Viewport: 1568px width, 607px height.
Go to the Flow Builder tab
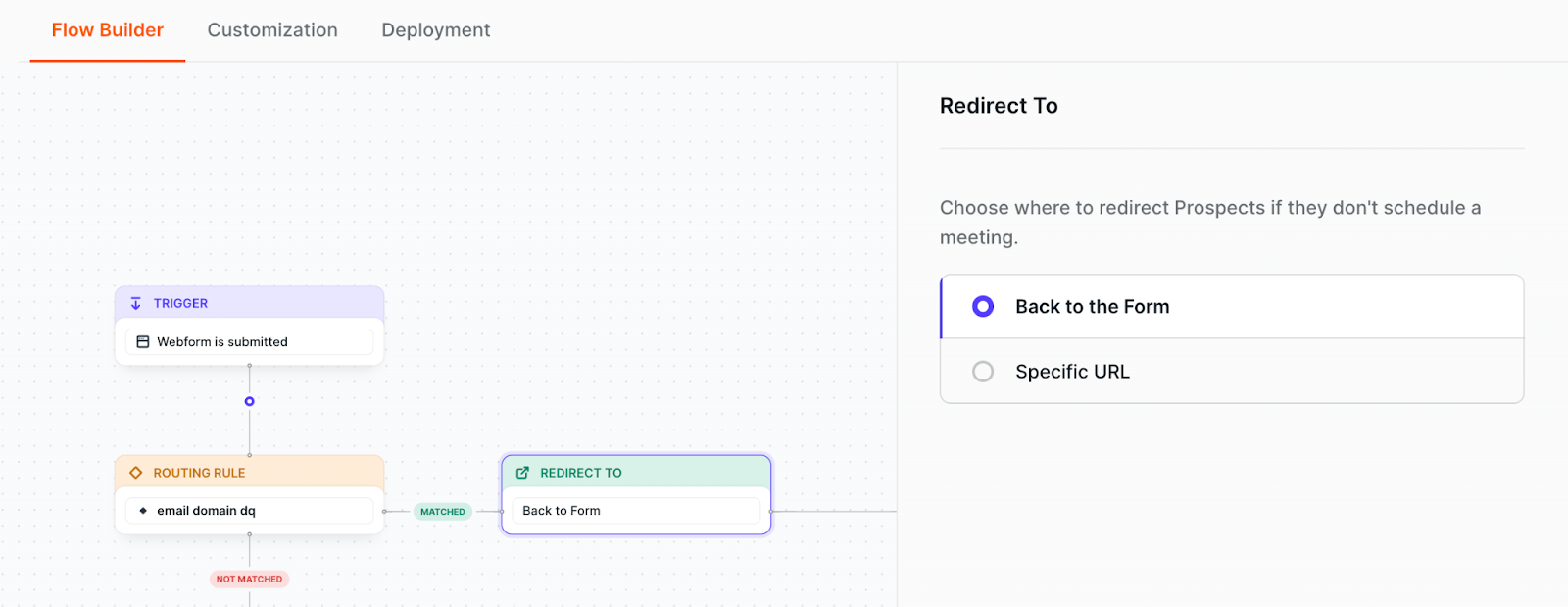(x=108, y=30)
